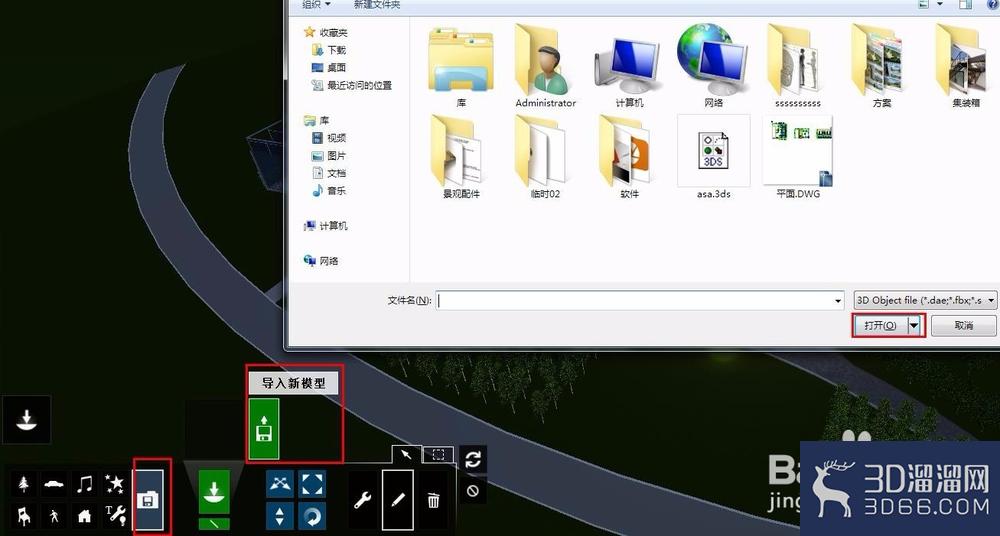Select the 方案 folder

(x=882, y=66)
